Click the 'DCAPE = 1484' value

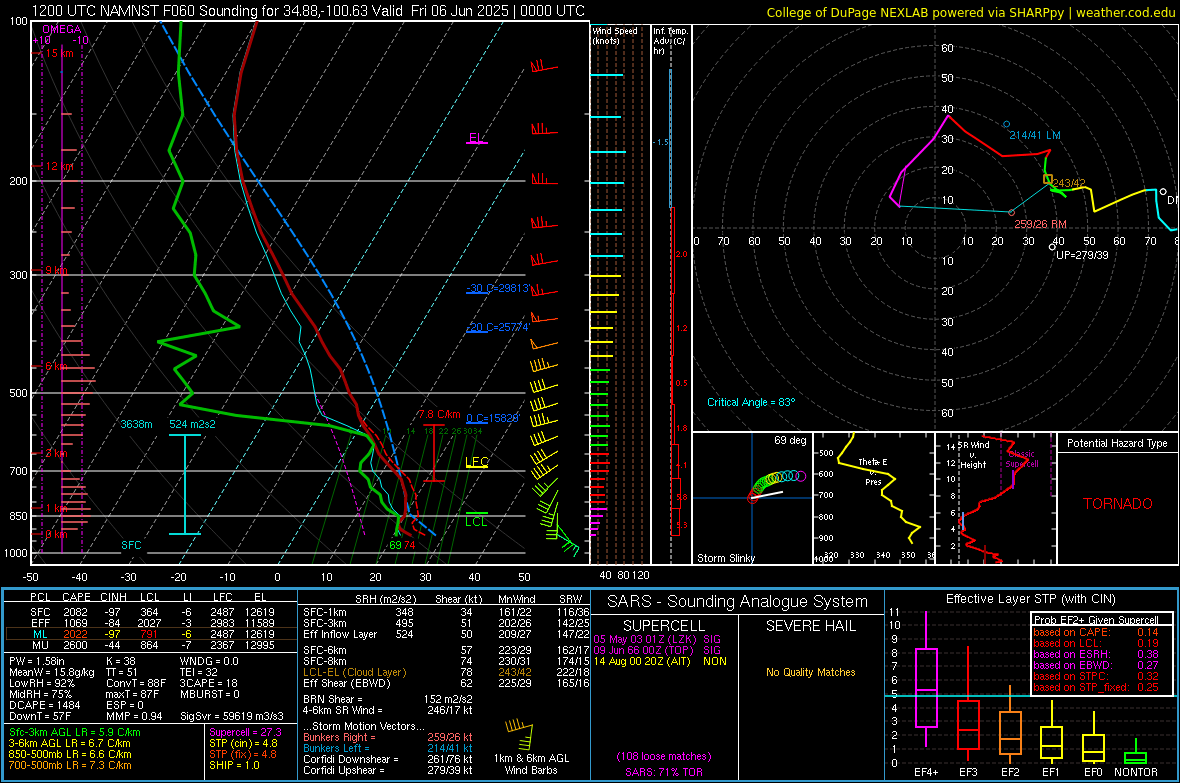click(44, 705)
